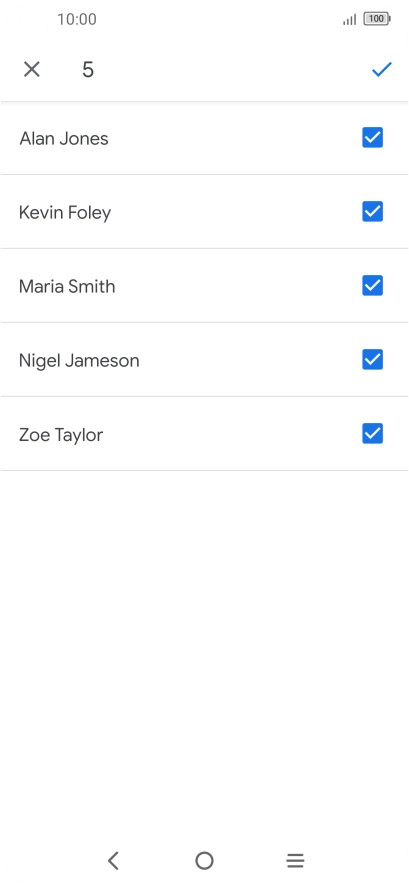
Task: Uncheck the Kevin Foley checkbox
Action: point(373,212)
